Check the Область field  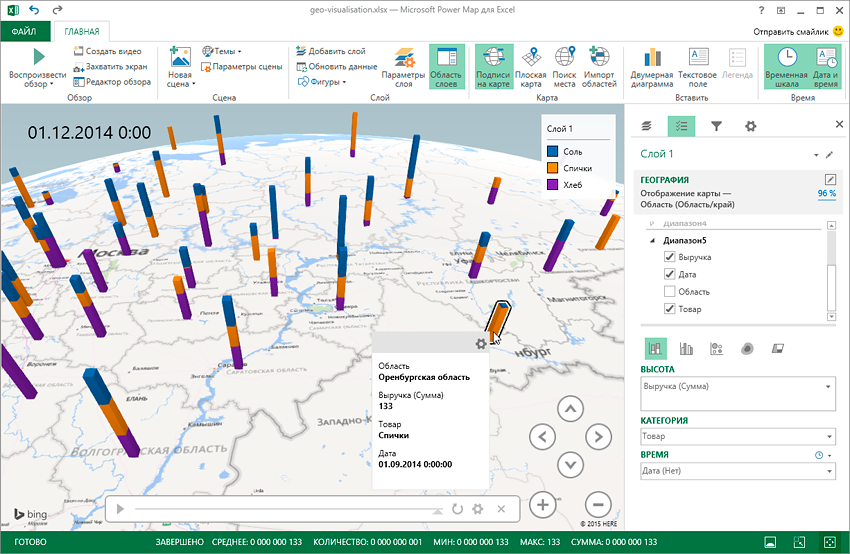click(x=669, y=292)
